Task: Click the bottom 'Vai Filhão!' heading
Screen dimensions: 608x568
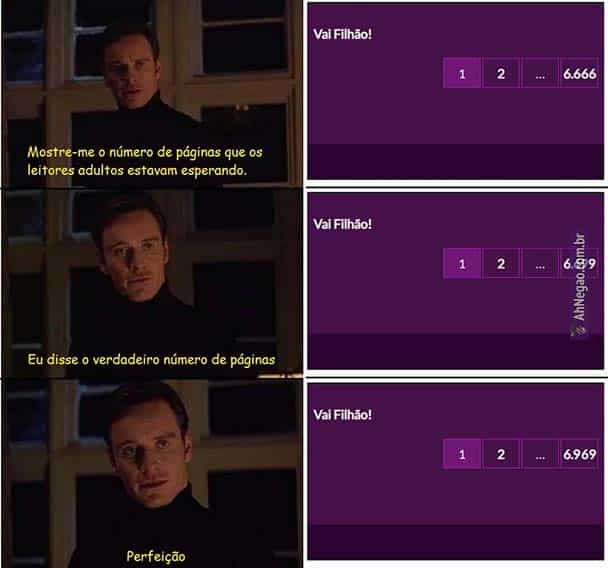Action: (342, 414)
